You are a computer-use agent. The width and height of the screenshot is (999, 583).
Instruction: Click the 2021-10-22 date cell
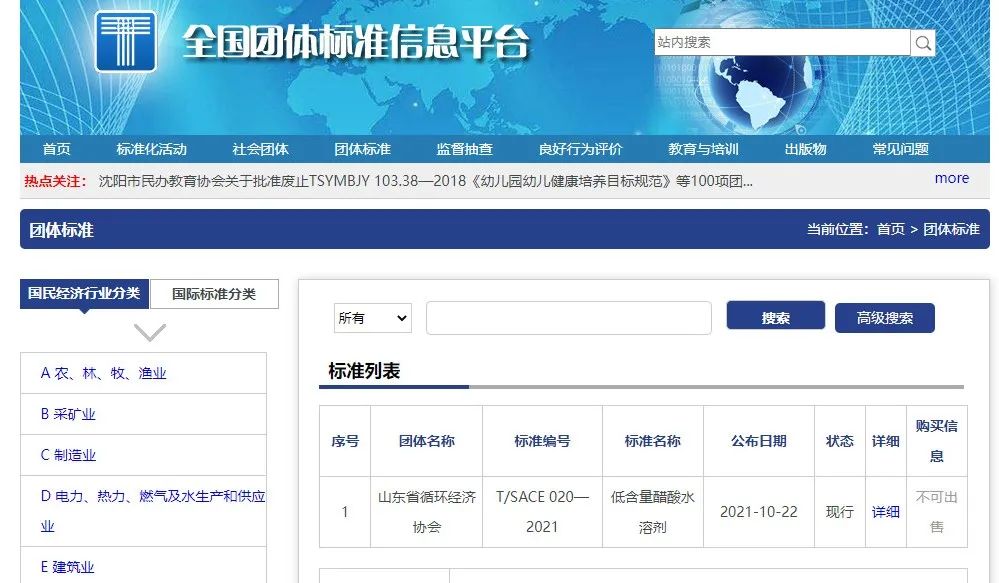click(x=759, y=512)
